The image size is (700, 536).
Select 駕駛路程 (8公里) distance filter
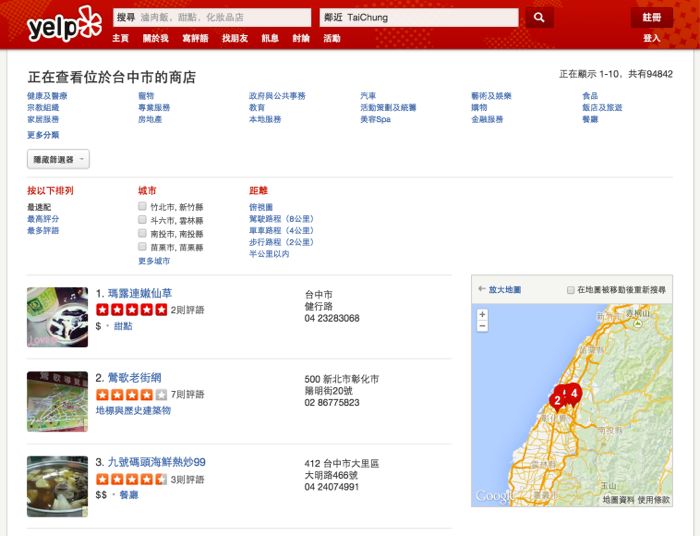(x=282, y=219)
